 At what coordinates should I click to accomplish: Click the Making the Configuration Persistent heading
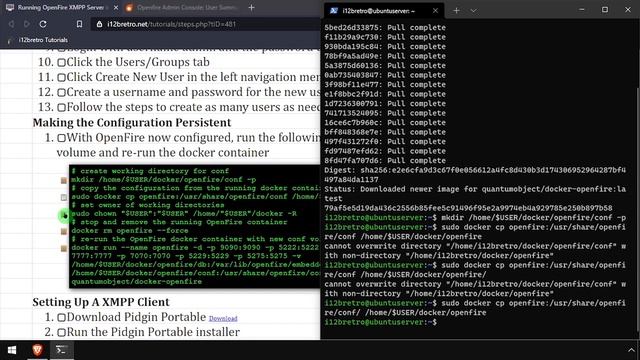132,122
